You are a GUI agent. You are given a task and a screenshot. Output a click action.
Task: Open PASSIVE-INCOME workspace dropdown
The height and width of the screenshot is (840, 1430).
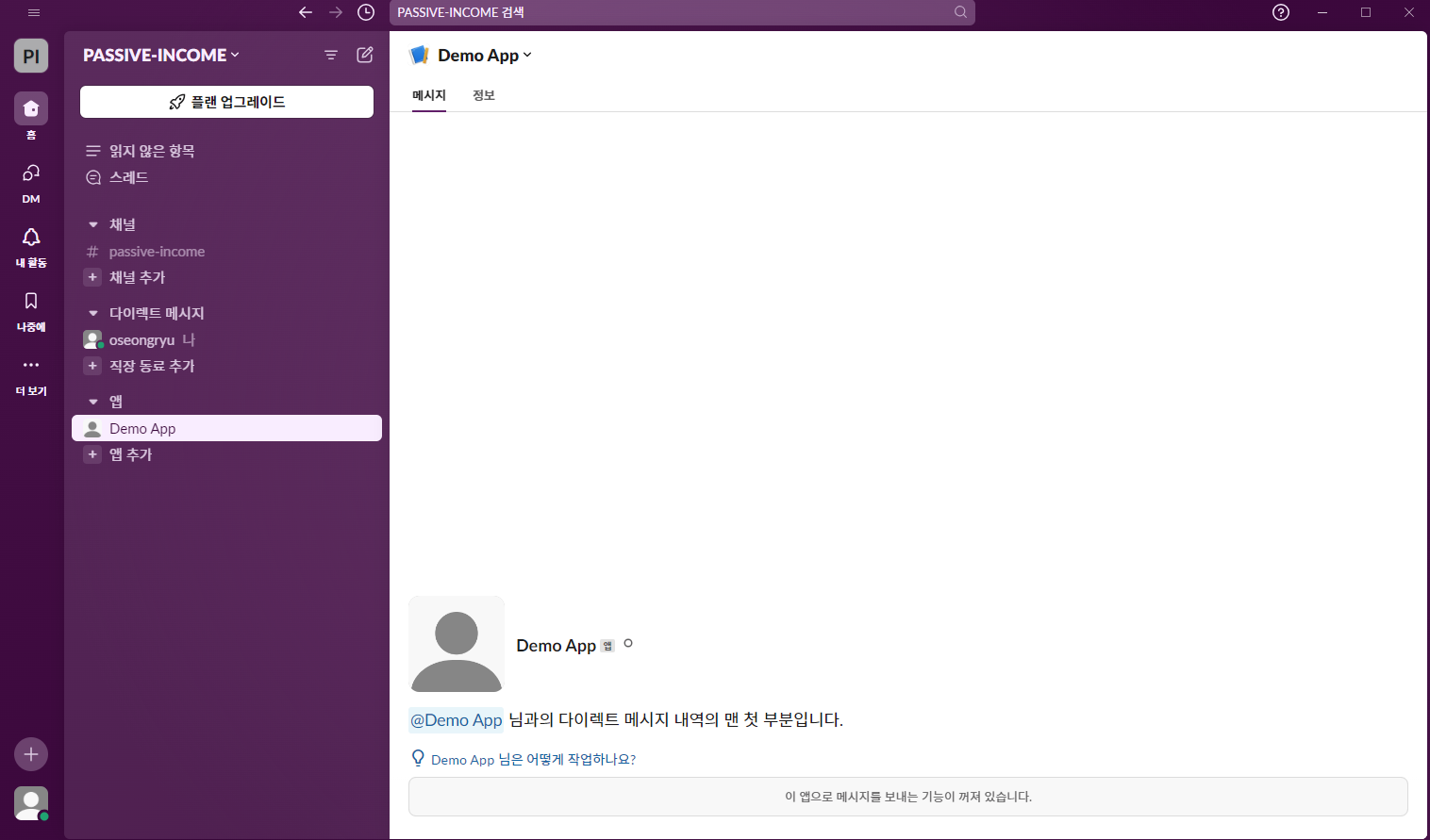pos(161,55)
